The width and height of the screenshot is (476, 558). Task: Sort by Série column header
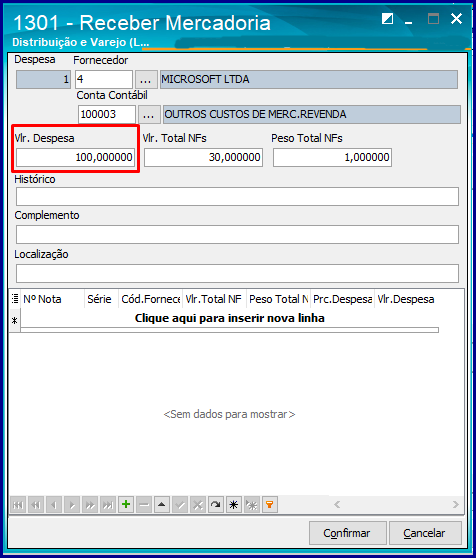[x=101, y=299]
